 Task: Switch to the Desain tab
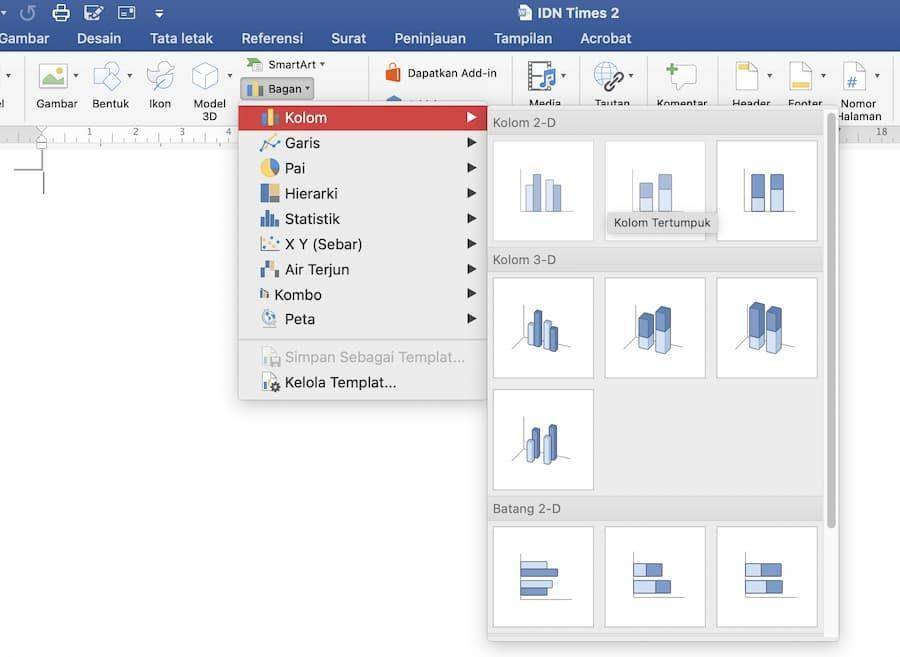click(x=99, y=38)
